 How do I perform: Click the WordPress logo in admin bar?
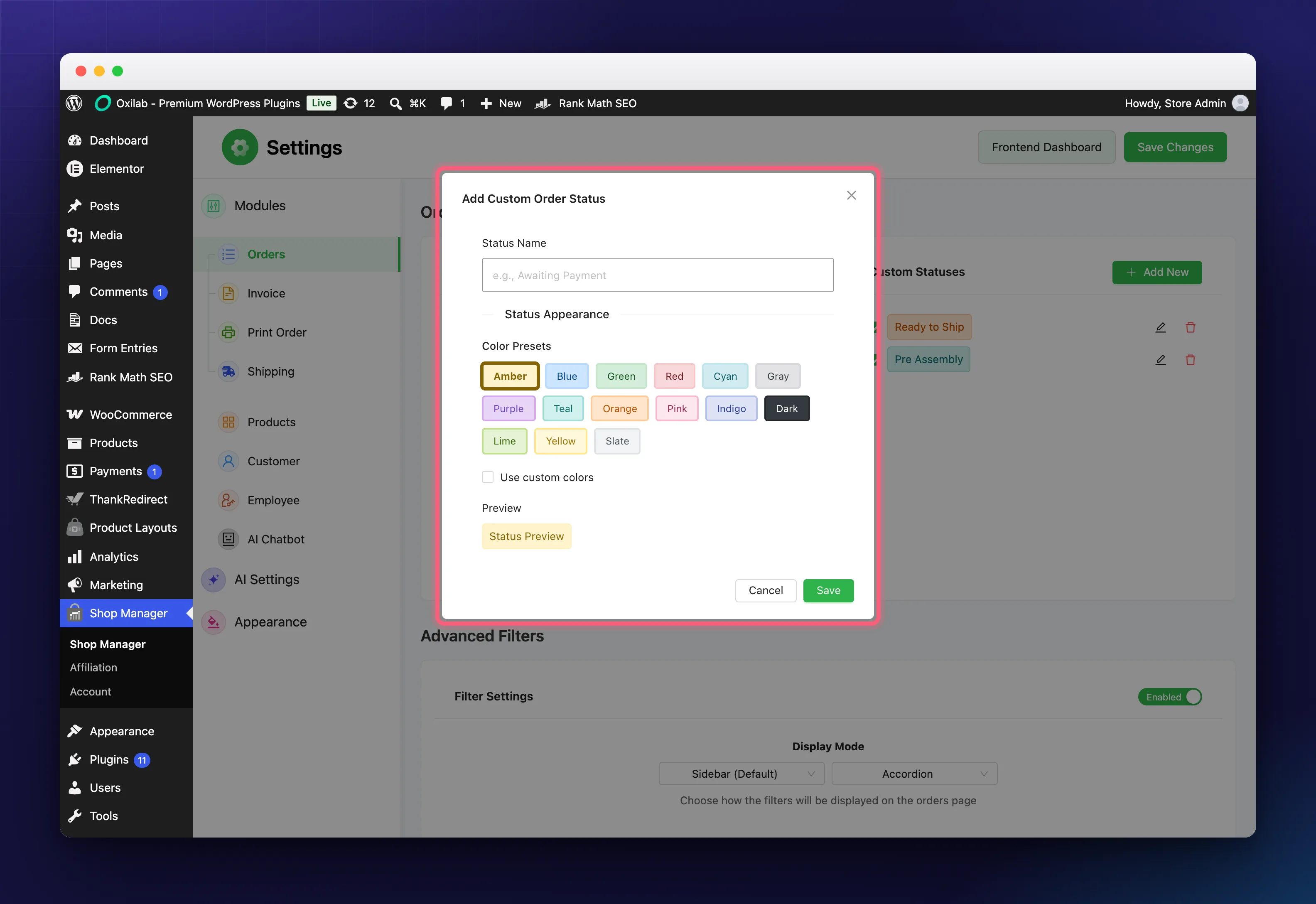tap(74, 103)
